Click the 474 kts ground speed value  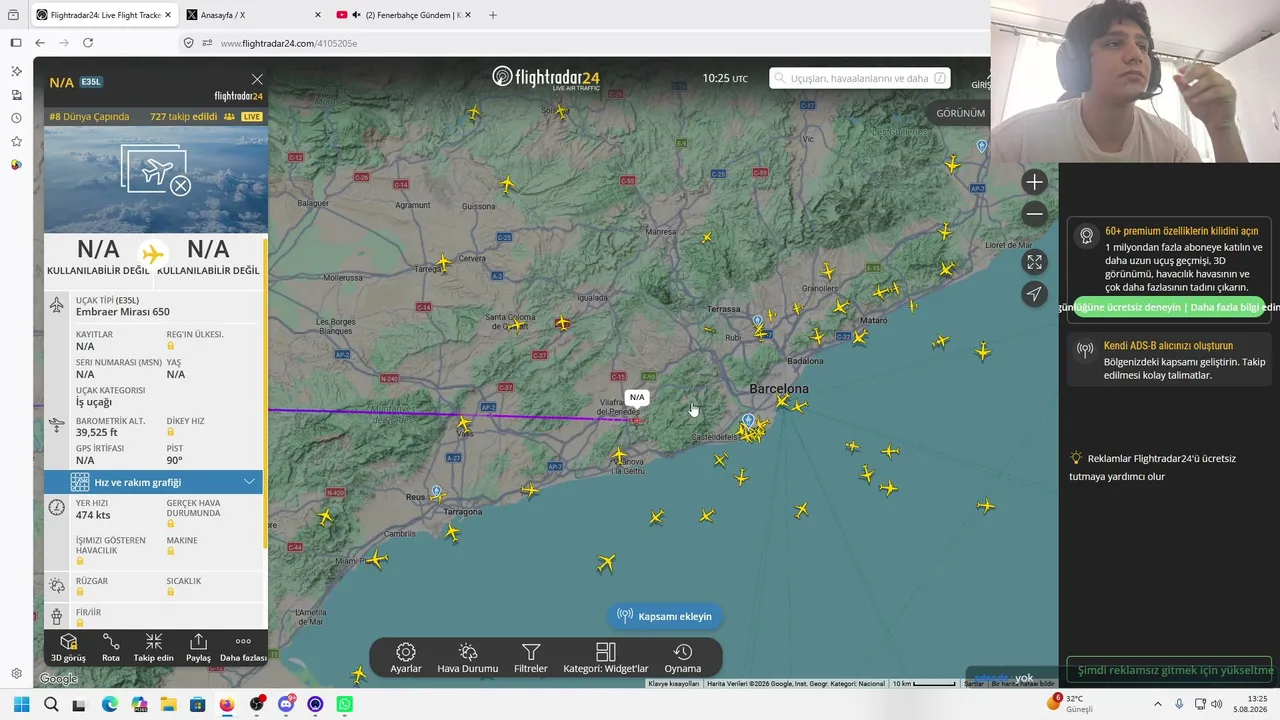coord(93,515)
